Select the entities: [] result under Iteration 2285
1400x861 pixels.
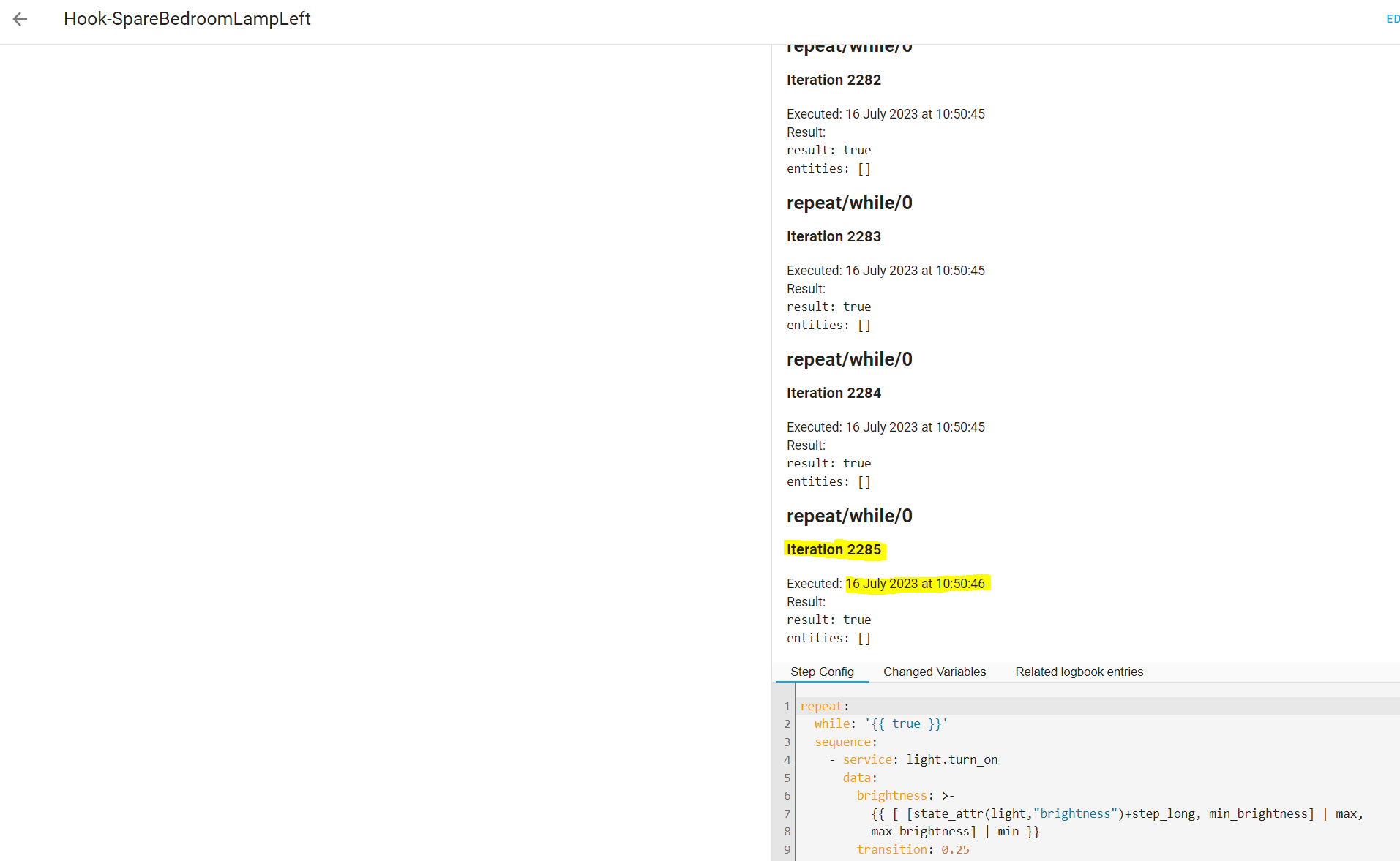pos(828,637)
